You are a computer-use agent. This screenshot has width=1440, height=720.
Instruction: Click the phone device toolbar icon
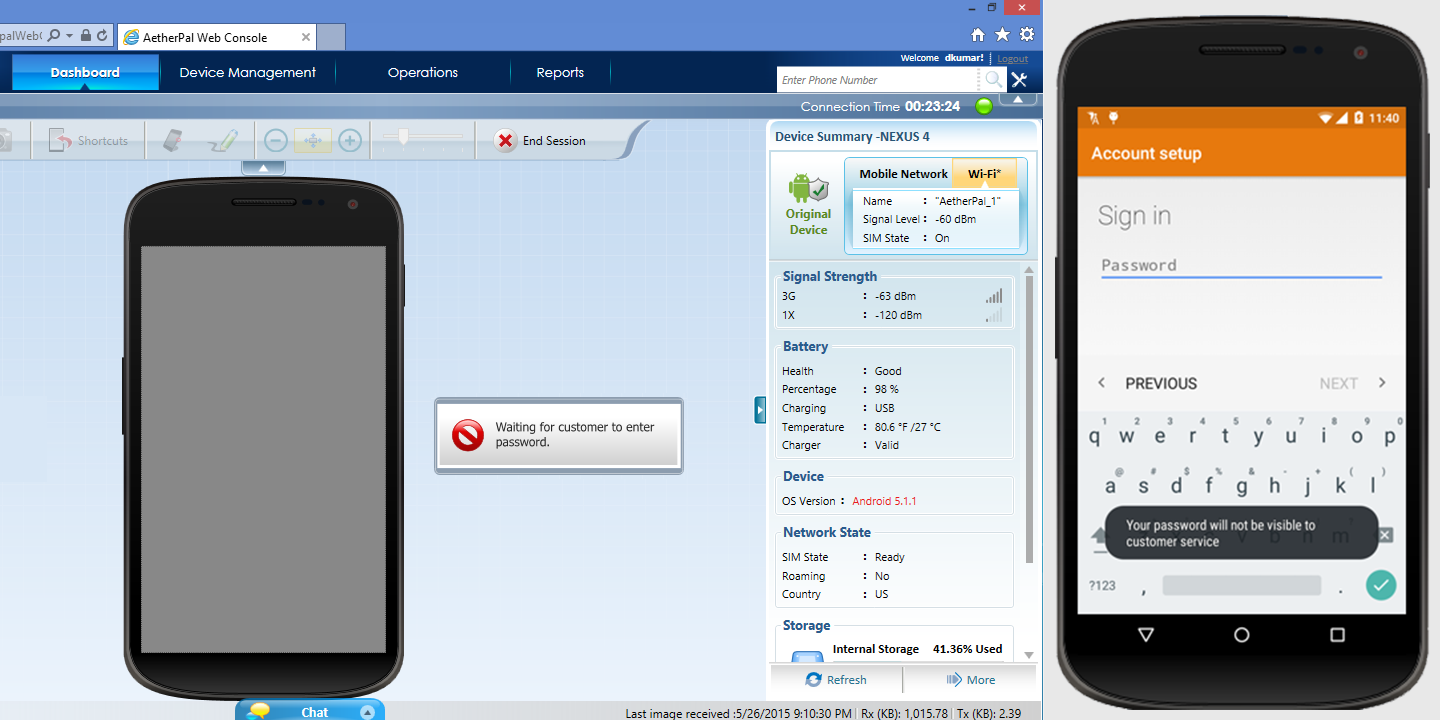173,141
